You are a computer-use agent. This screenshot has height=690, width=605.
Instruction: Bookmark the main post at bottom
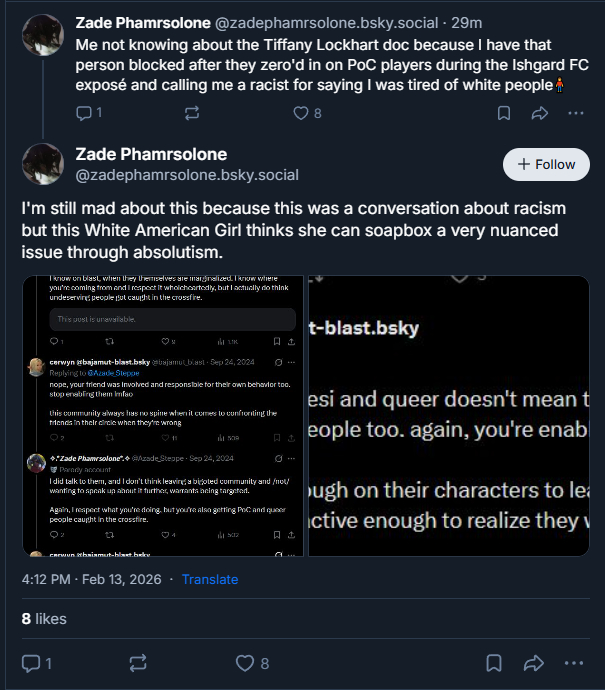point(493,662)
